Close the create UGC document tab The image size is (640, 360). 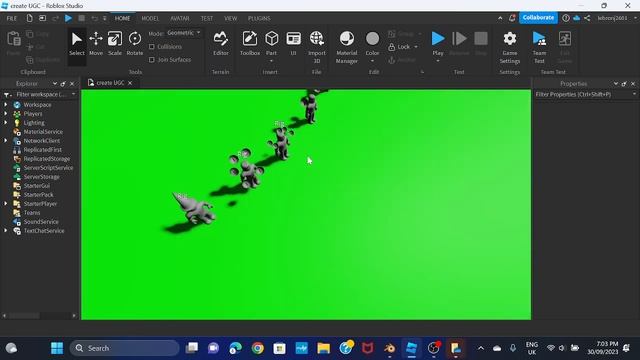130,83
